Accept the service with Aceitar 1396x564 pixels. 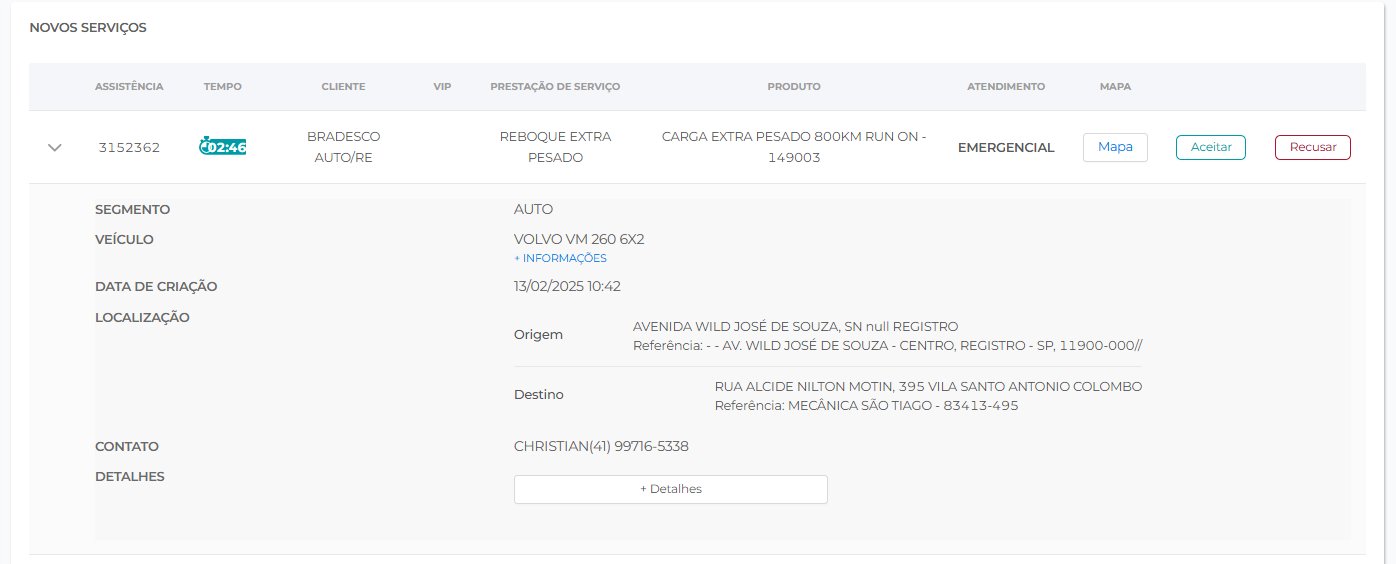coord(1210,147)
